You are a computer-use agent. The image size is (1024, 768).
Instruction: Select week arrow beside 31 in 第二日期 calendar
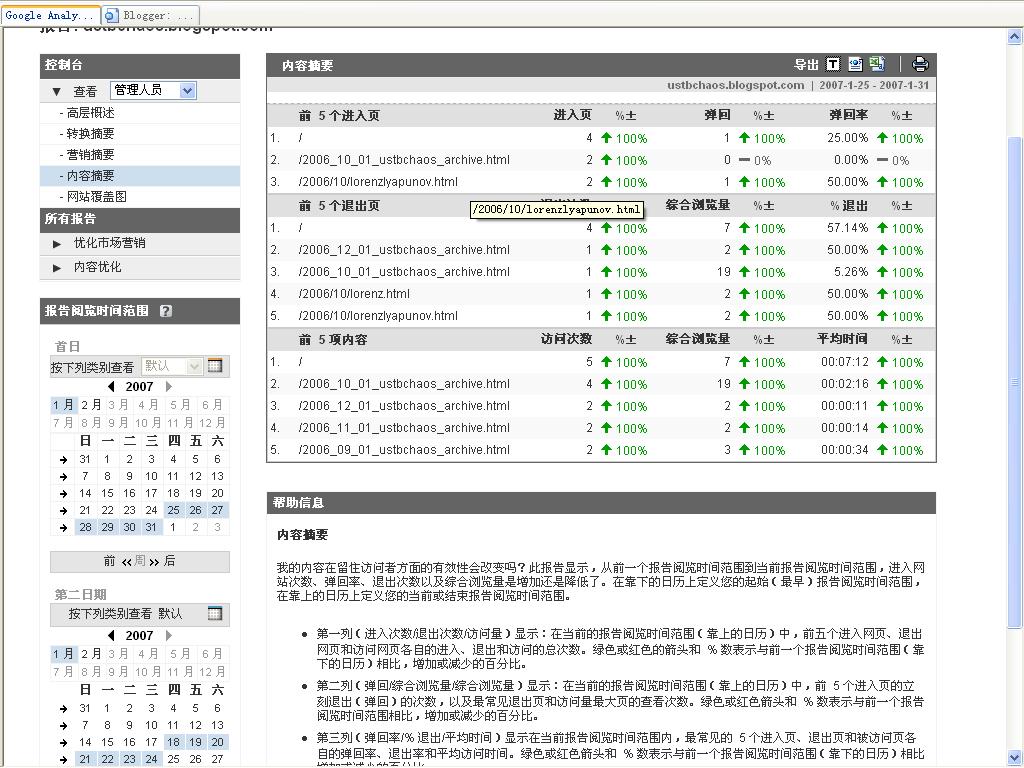(x=63, y=709)
